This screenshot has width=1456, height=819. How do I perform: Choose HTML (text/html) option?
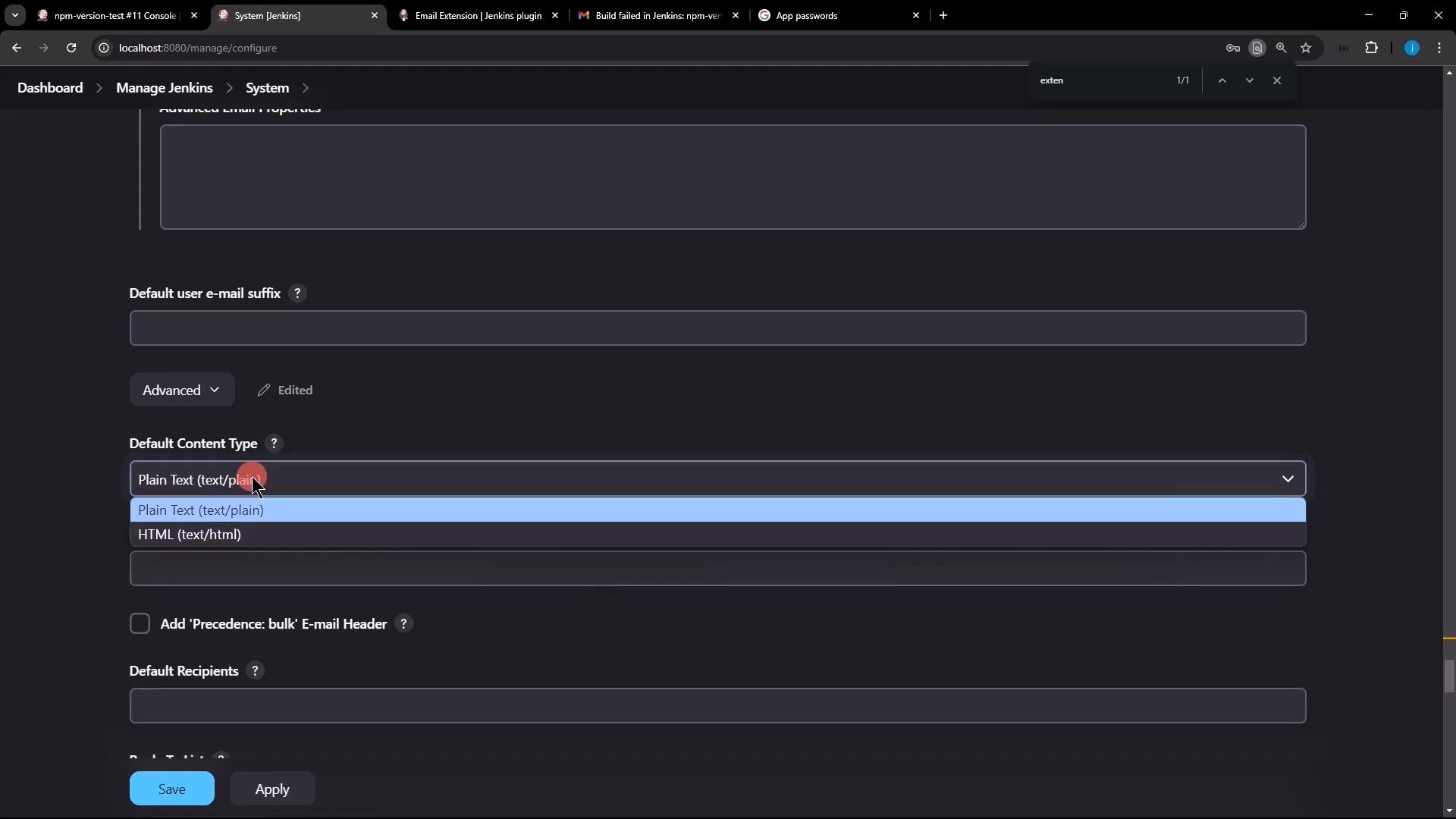717,535
